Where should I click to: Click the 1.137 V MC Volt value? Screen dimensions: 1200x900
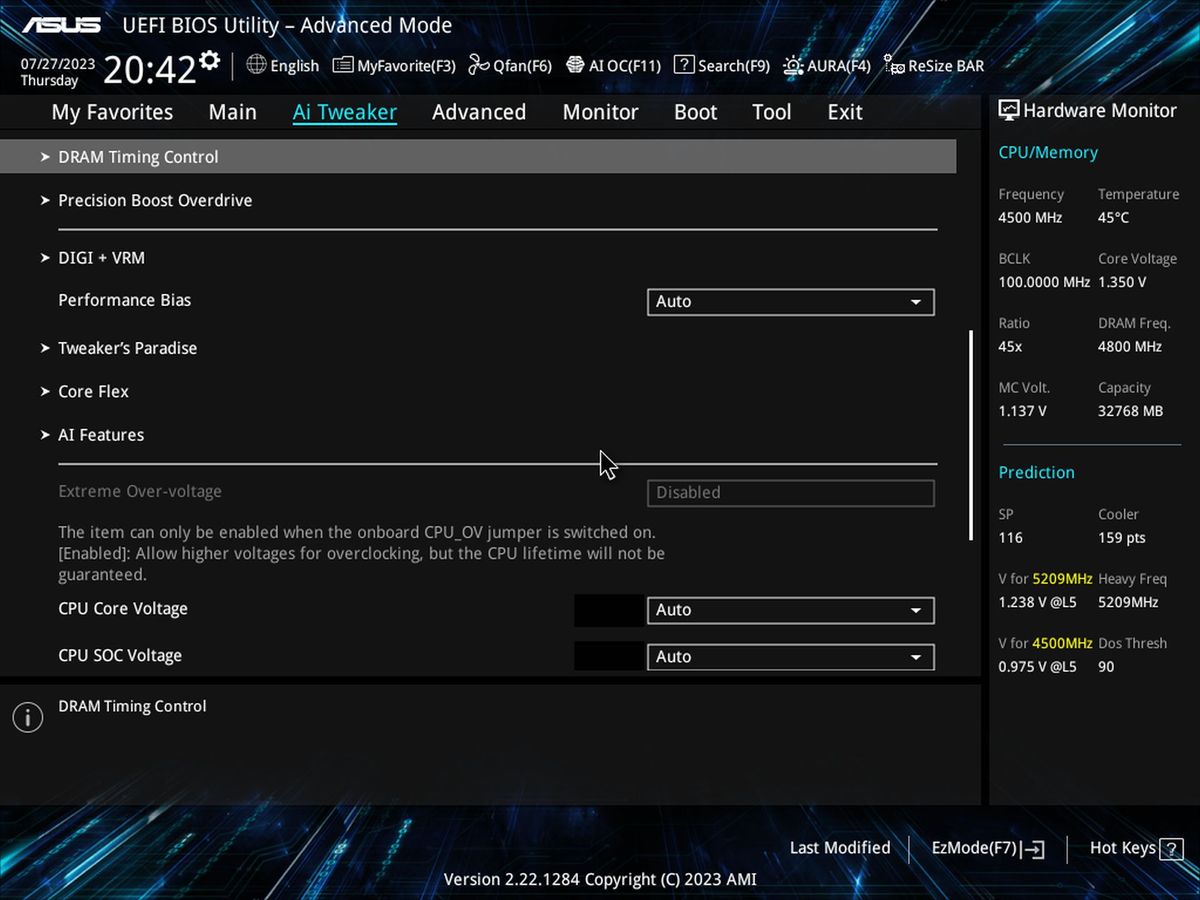[x=1023, y=411]
